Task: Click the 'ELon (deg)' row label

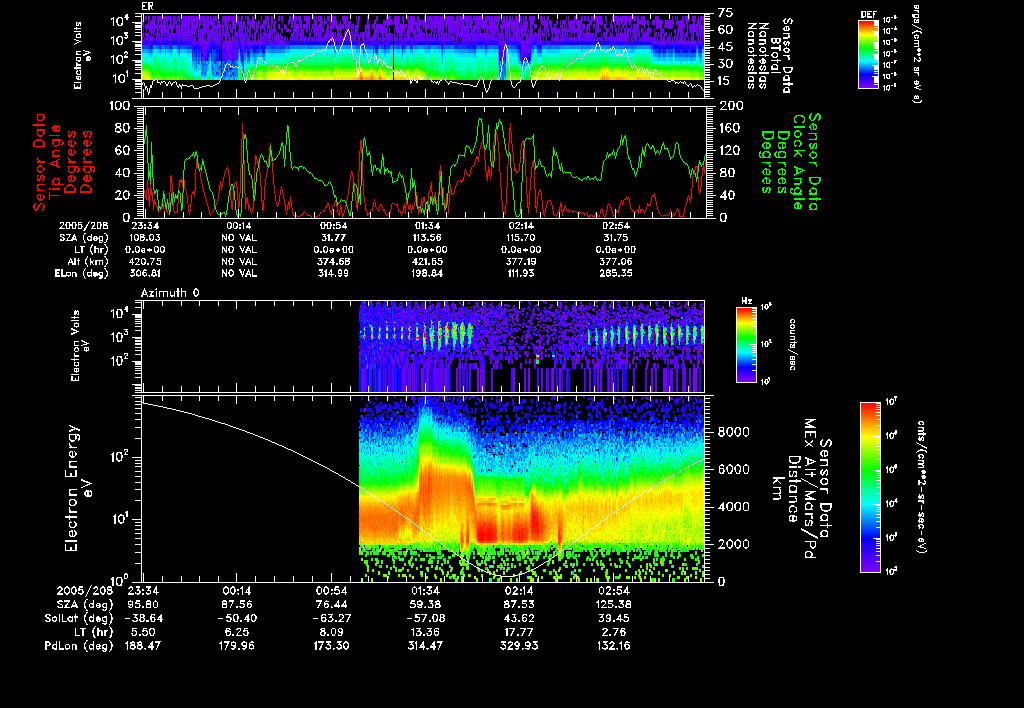Action: (x=82, y=274)
